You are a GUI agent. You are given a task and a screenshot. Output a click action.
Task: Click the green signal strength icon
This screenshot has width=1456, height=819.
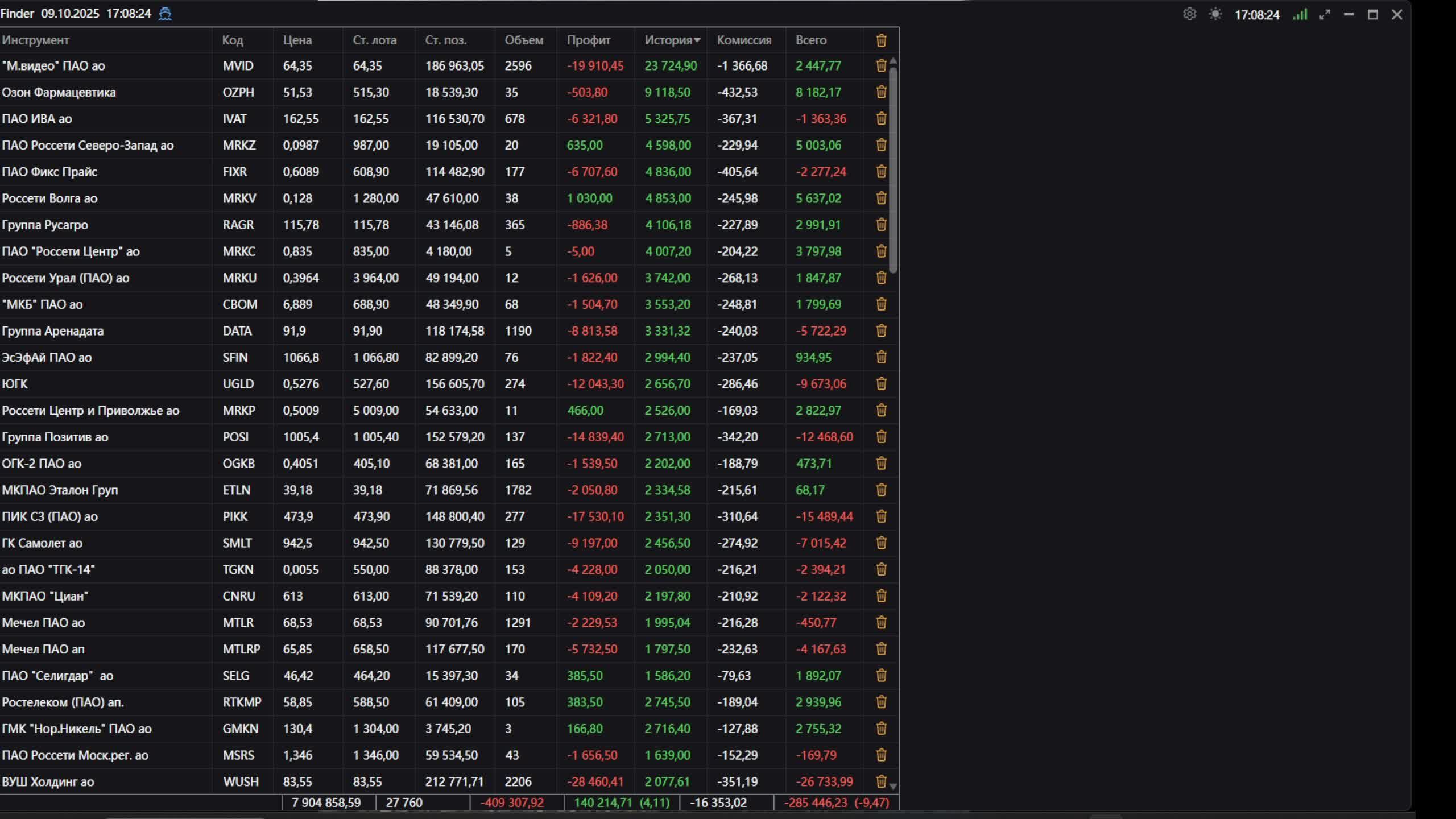coord(1300,15)
